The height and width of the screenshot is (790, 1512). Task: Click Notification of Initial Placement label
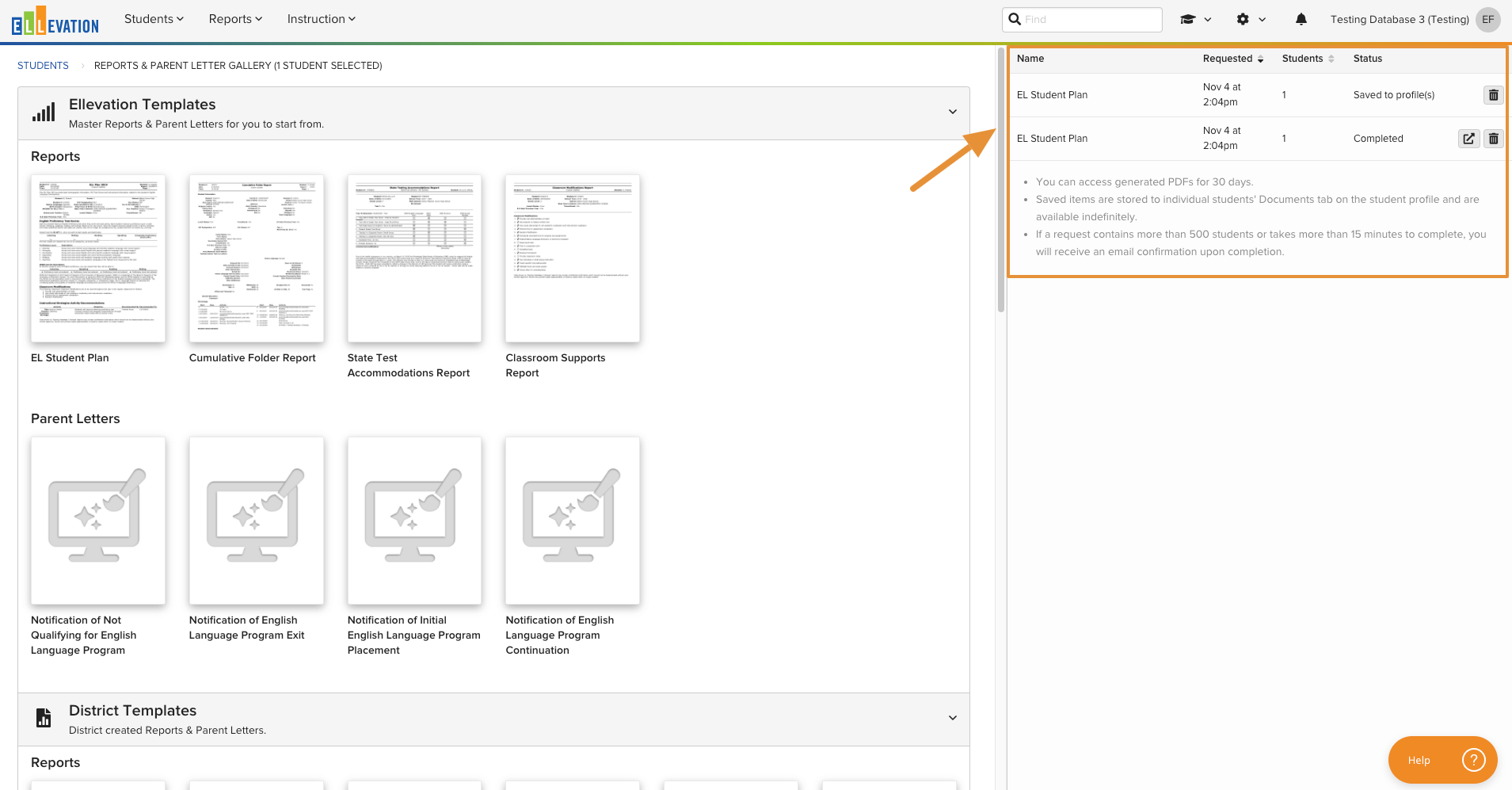(413, 635)
